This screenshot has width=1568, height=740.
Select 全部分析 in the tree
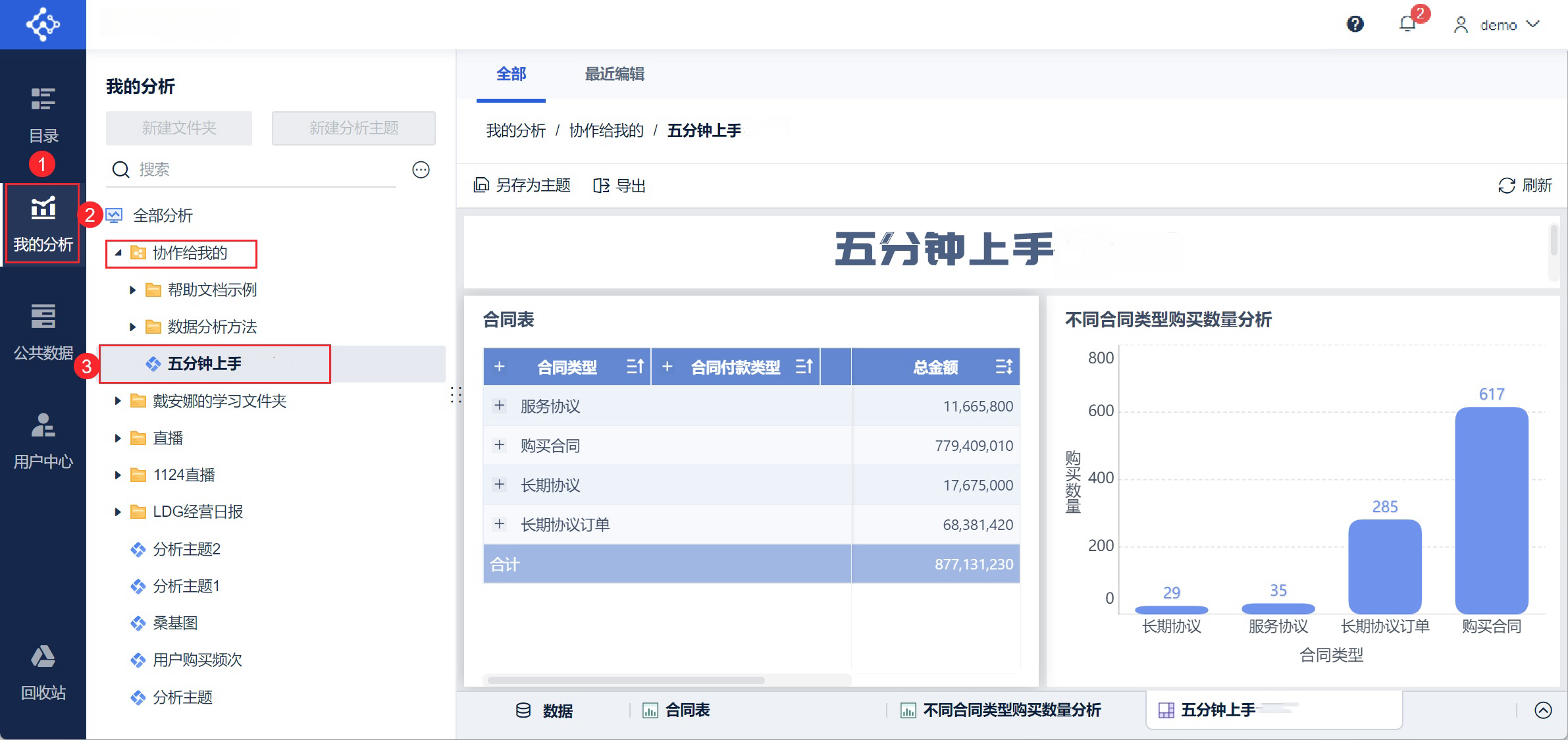coord(163,215)
